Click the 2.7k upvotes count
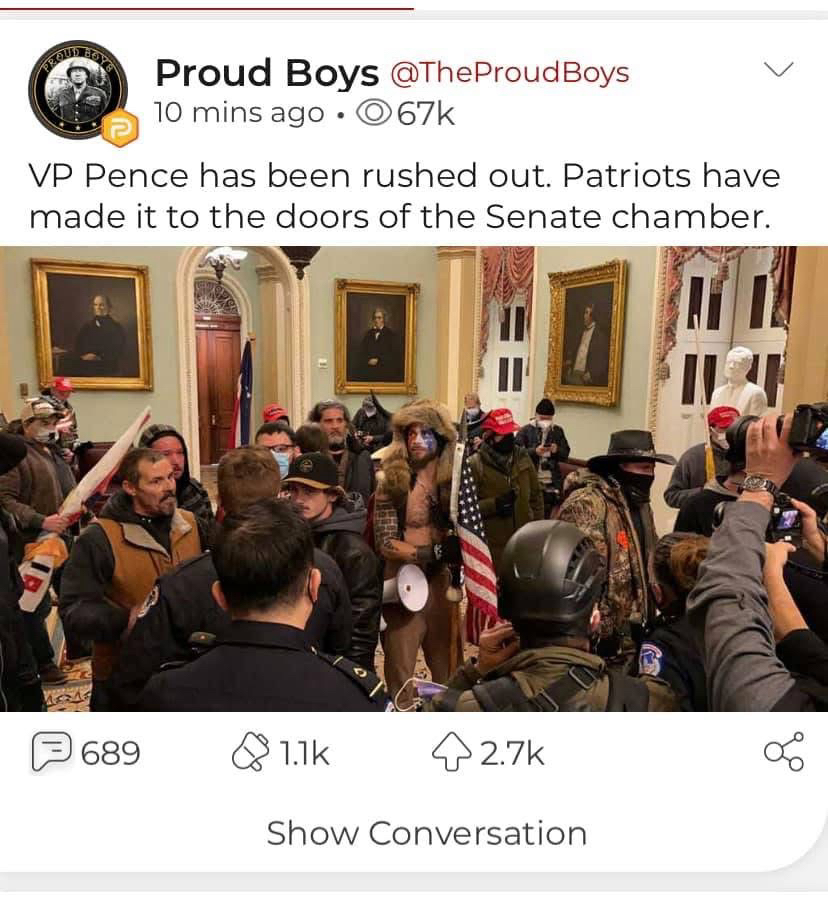 [x=512, y=753]
